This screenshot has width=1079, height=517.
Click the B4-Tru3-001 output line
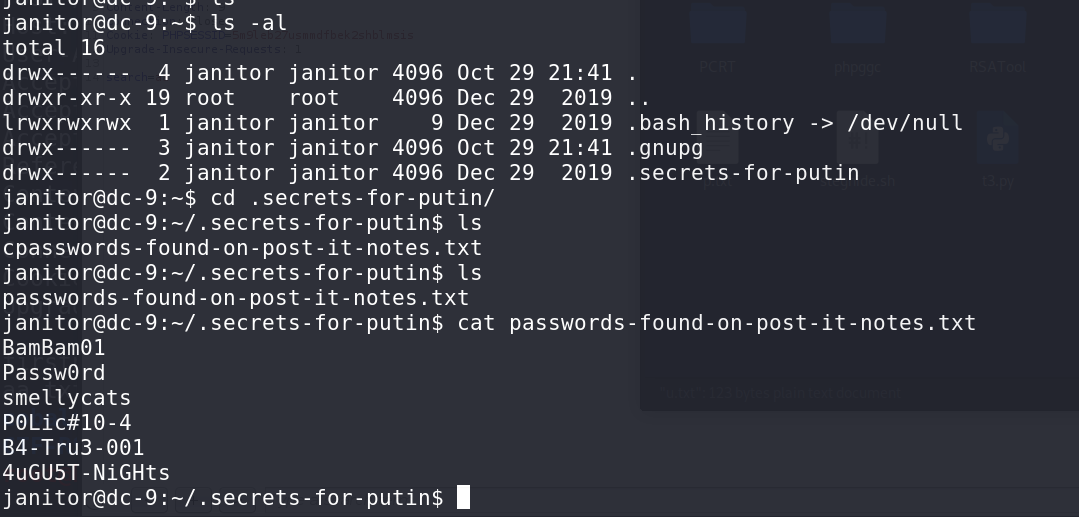pos(73,448)
